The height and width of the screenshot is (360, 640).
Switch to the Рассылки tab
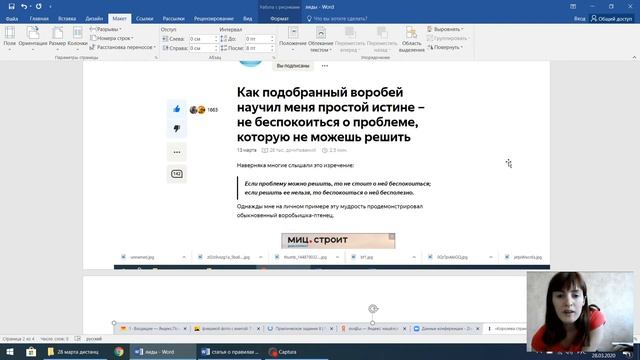click(173, 18)
